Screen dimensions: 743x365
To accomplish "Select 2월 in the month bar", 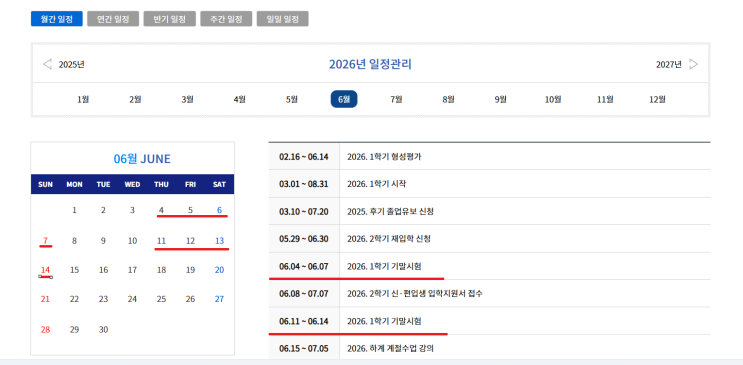I will [x=135, y=100].
